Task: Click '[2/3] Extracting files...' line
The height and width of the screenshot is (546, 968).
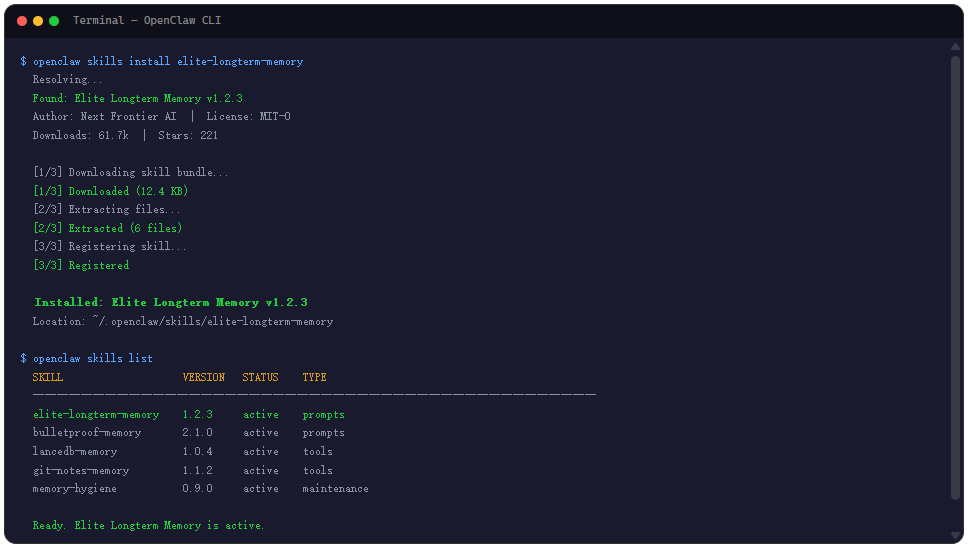Action: [107, 209]
